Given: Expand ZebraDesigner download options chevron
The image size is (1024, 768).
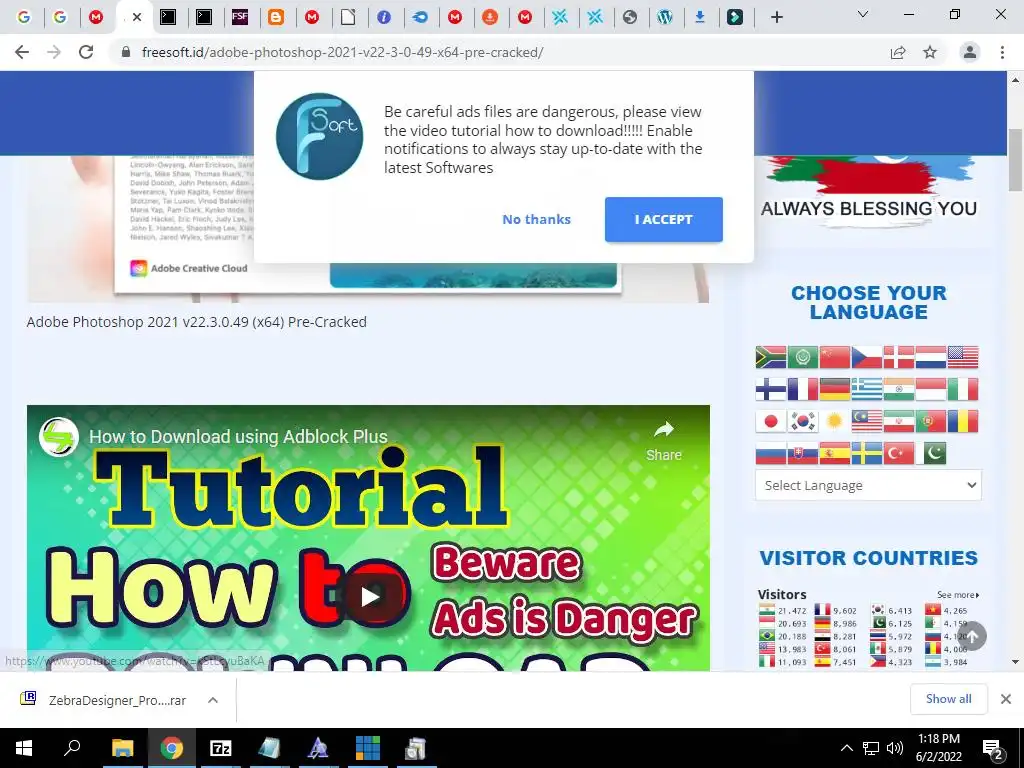Looking at the screenshot, I should click(213, 700).
